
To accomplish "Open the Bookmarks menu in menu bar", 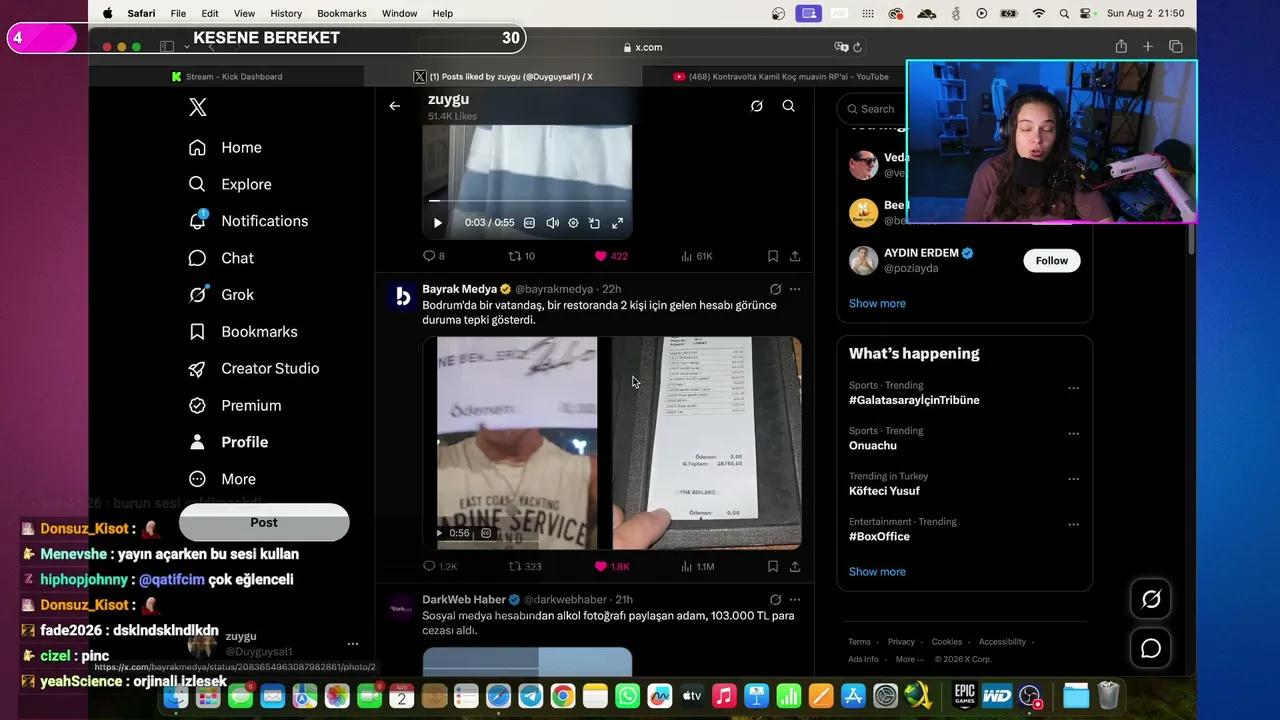I will (x=342, y=13).
